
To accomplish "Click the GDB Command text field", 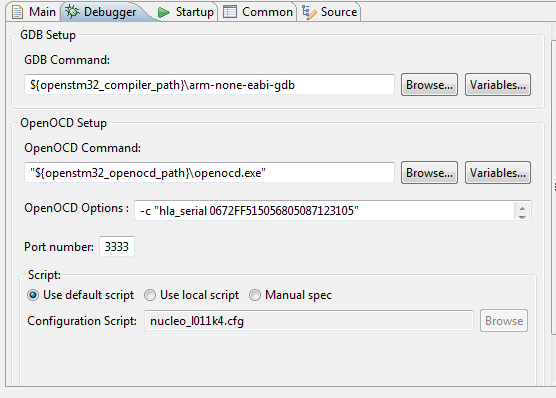I will click(209, 85).
